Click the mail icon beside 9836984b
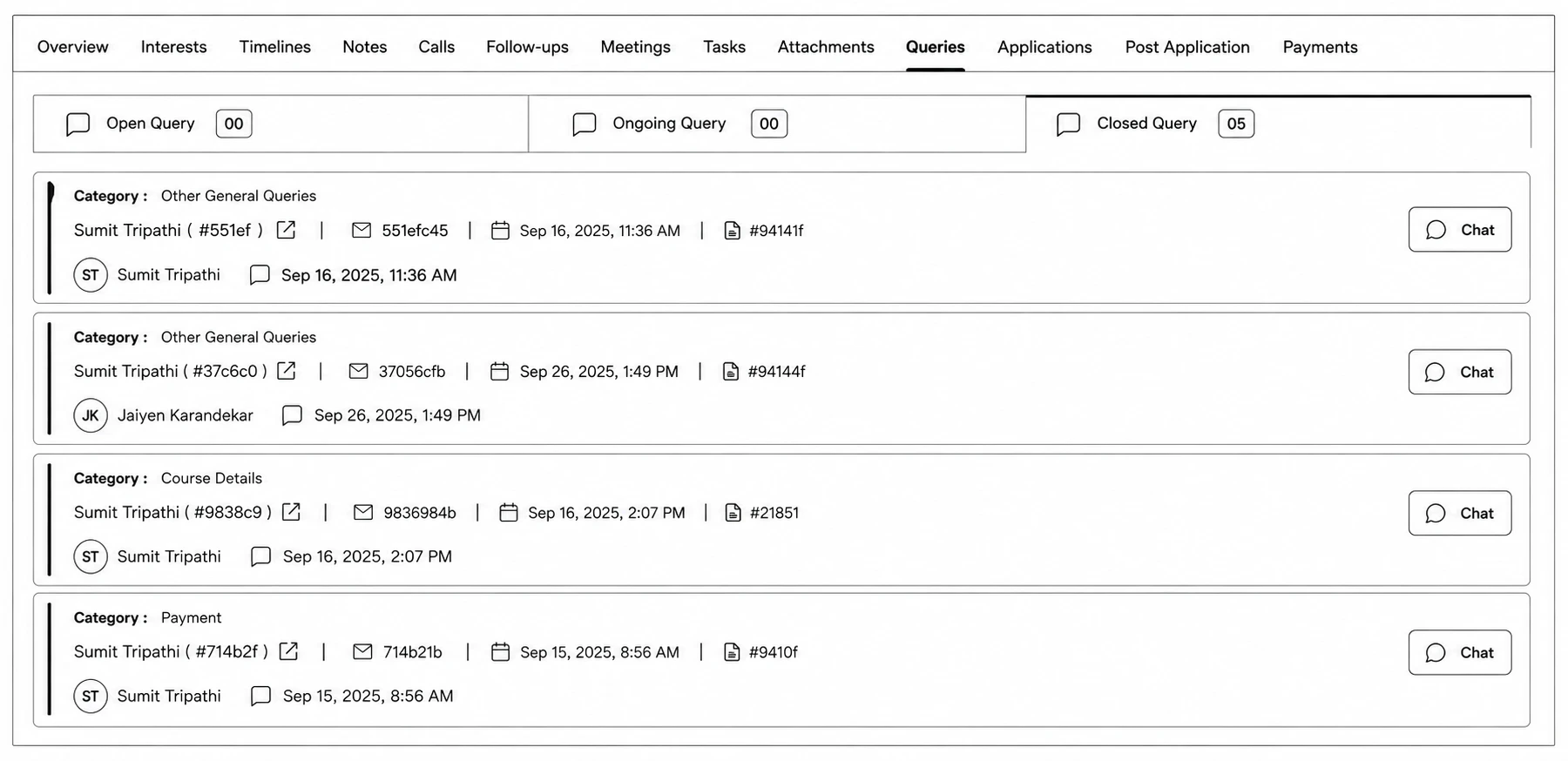The width and height of the screenshot is (1568, 761). coord(363,512)
